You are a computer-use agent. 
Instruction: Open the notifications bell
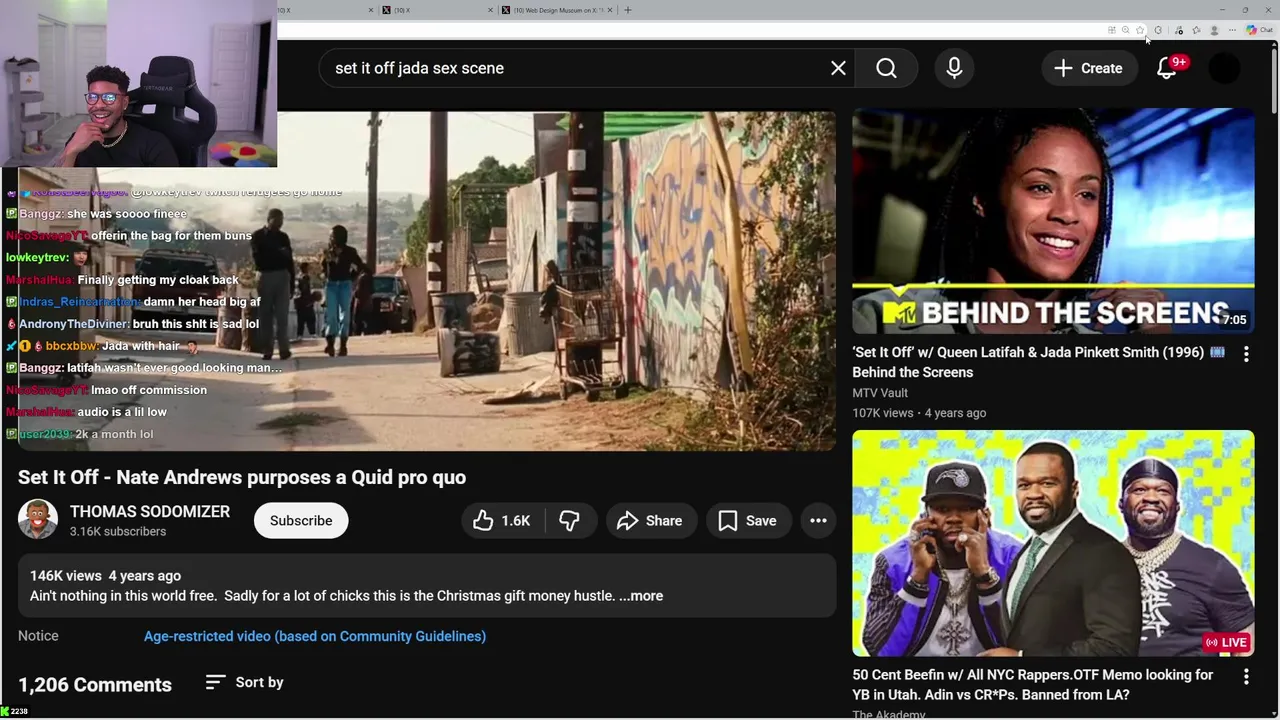tap(1167, 68)
